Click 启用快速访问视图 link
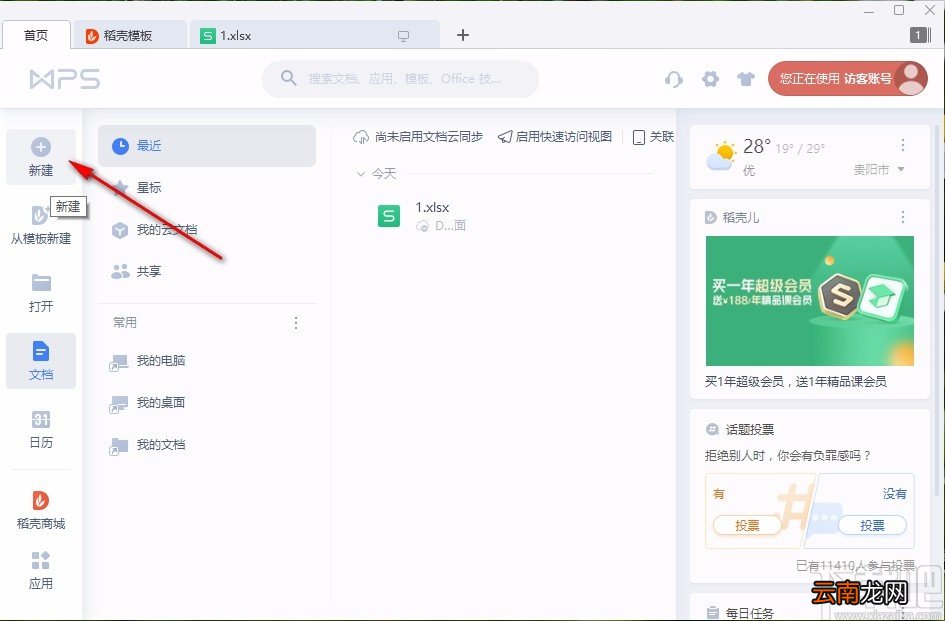 tap(554, 137)
